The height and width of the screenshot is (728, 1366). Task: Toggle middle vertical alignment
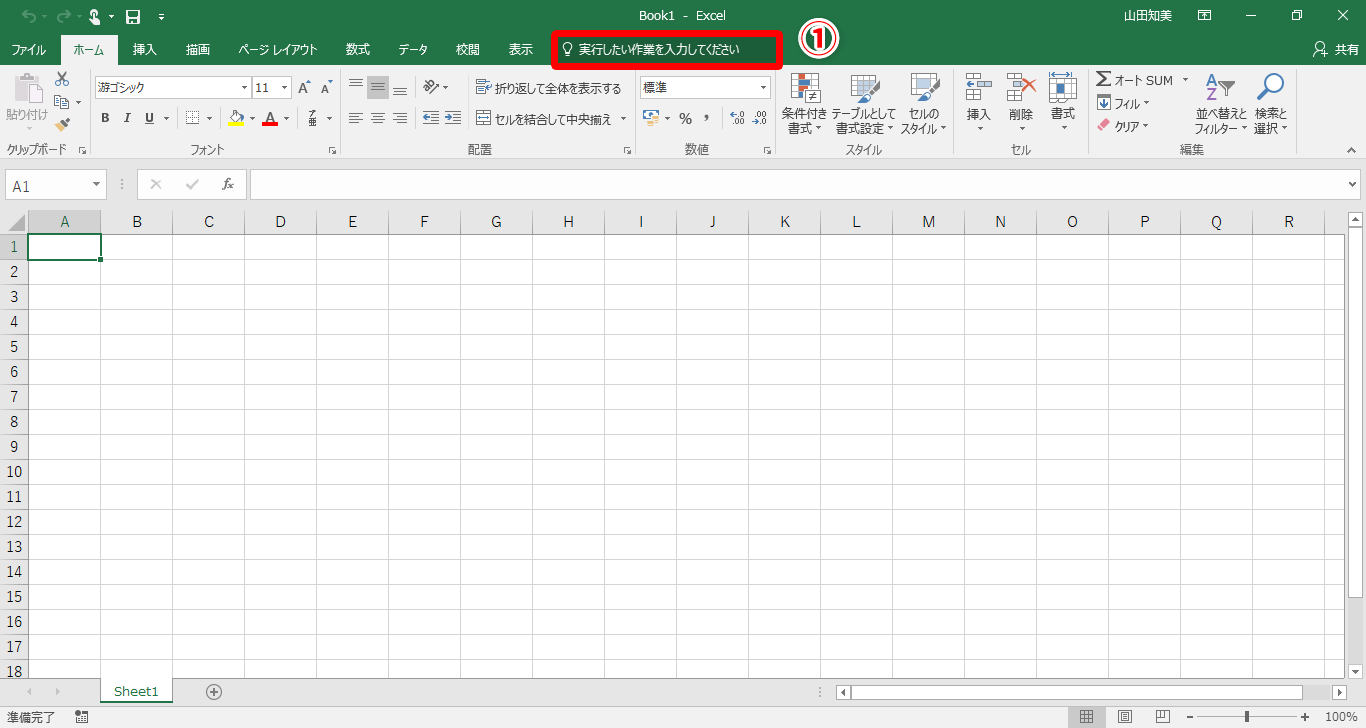pos(378,87)
